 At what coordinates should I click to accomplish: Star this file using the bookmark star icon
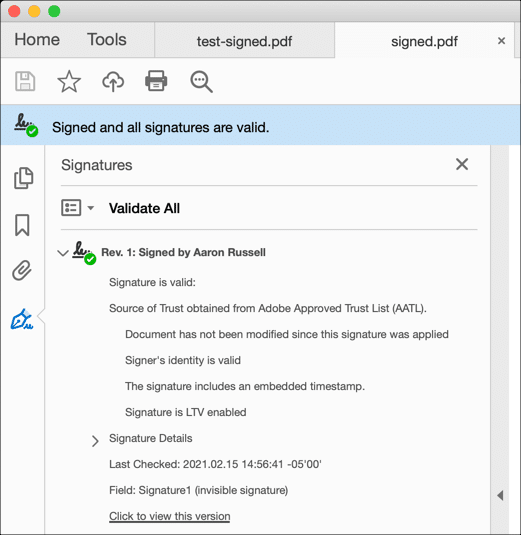click(x=69, y=81)
